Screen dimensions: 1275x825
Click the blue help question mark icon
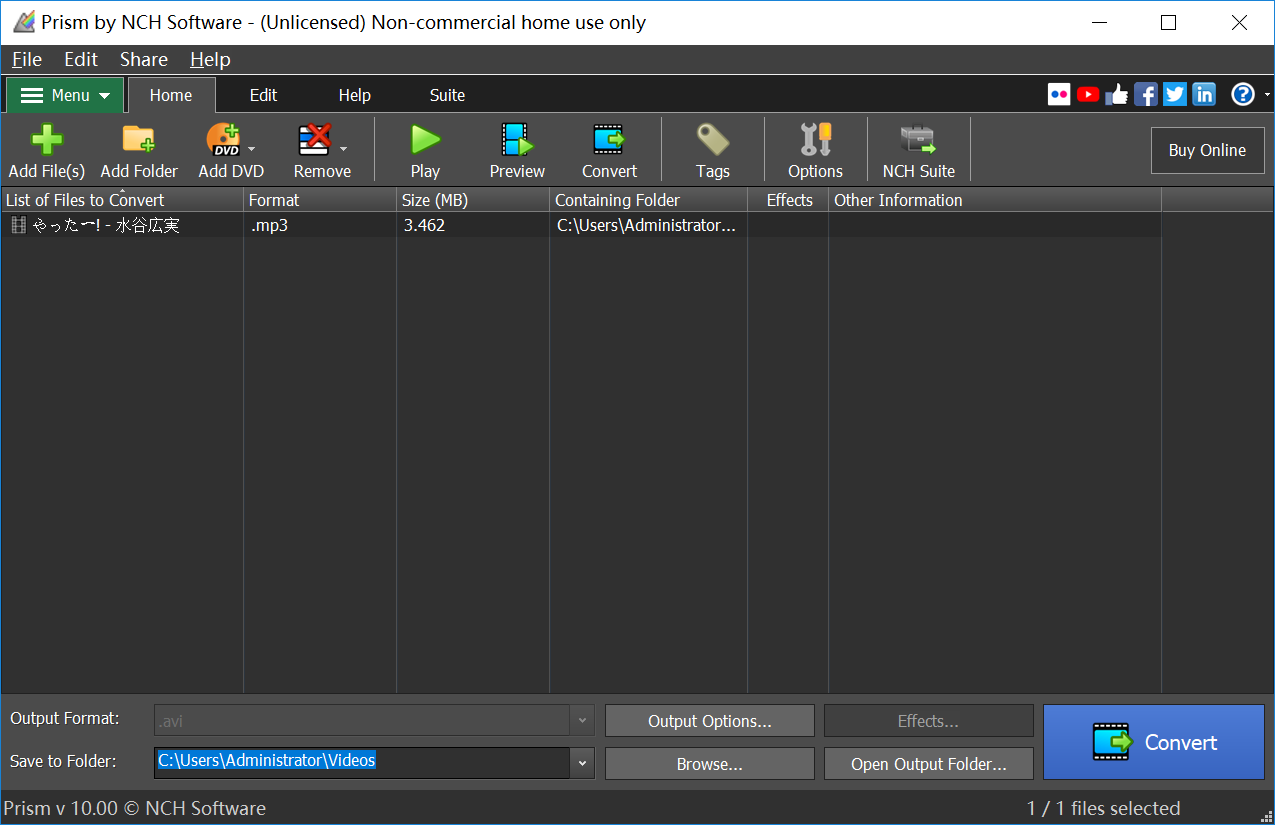coord(1243,94)
